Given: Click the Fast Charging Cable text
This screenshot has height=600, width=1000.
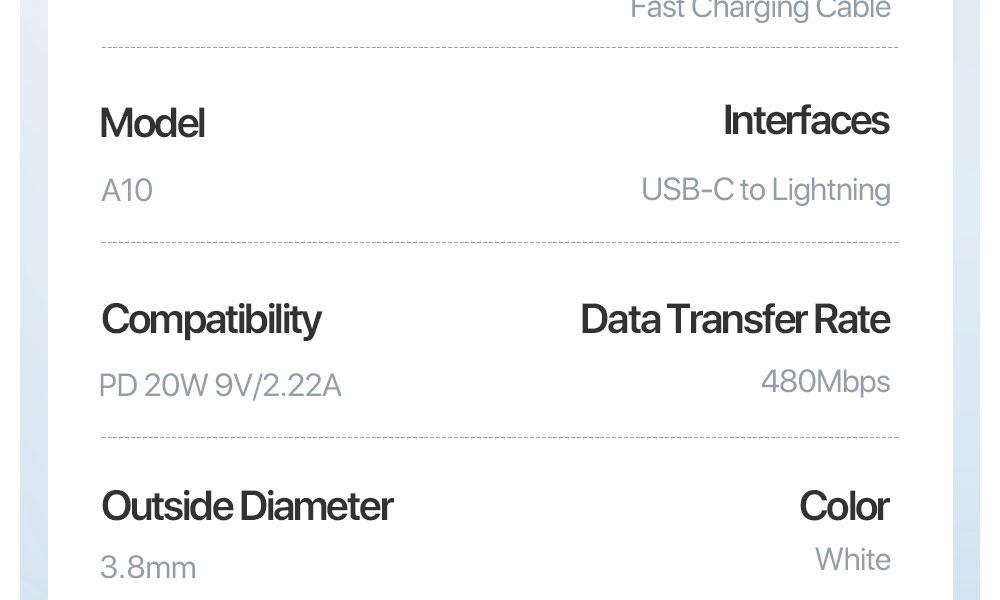Looking at the screenshot, I should tap(760, 10).
